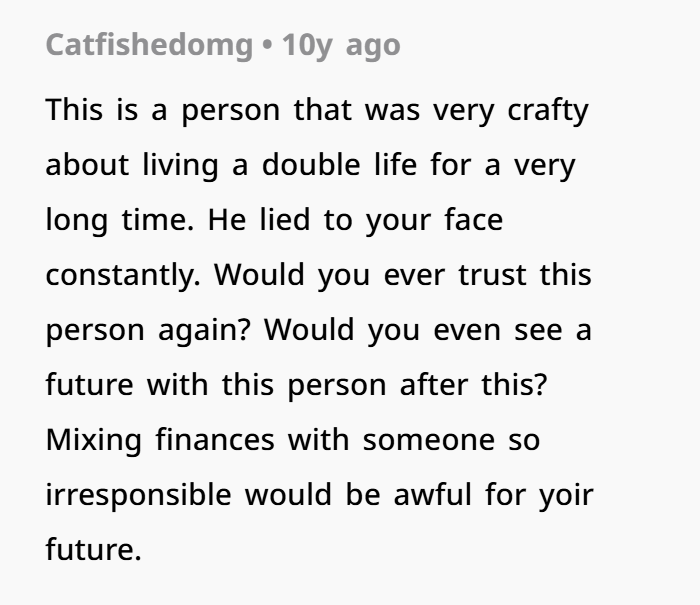
Task: Click the final word "future." on last line
Action: [x=88, y=549]
